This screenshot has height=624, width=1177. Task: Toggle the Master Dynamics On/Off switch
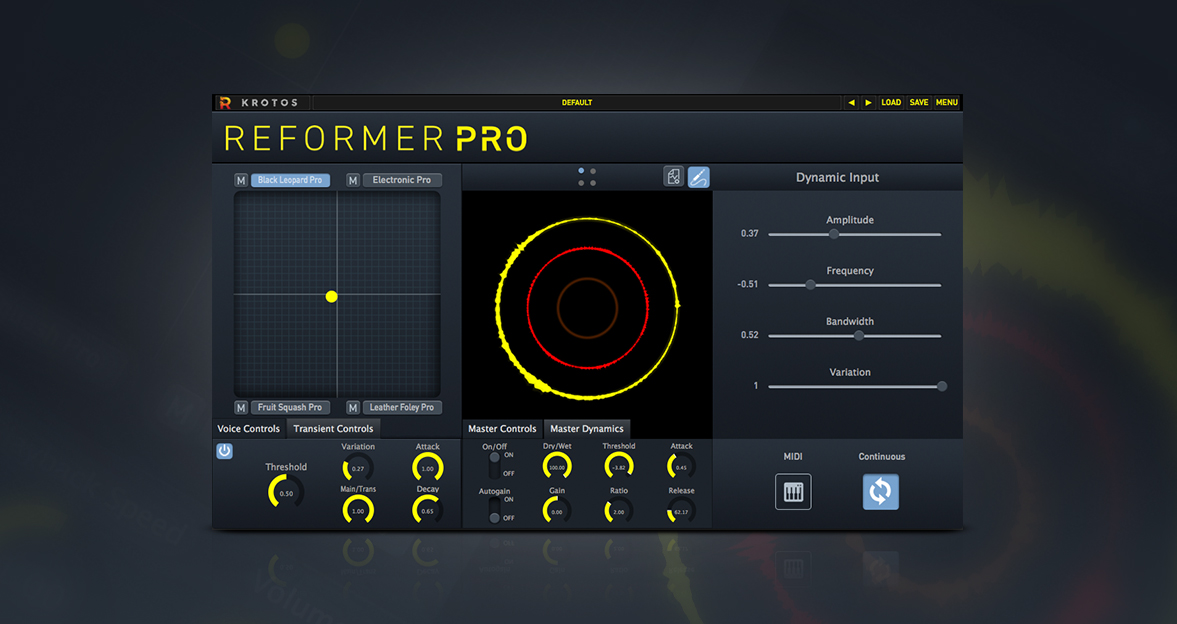(494, 465)
